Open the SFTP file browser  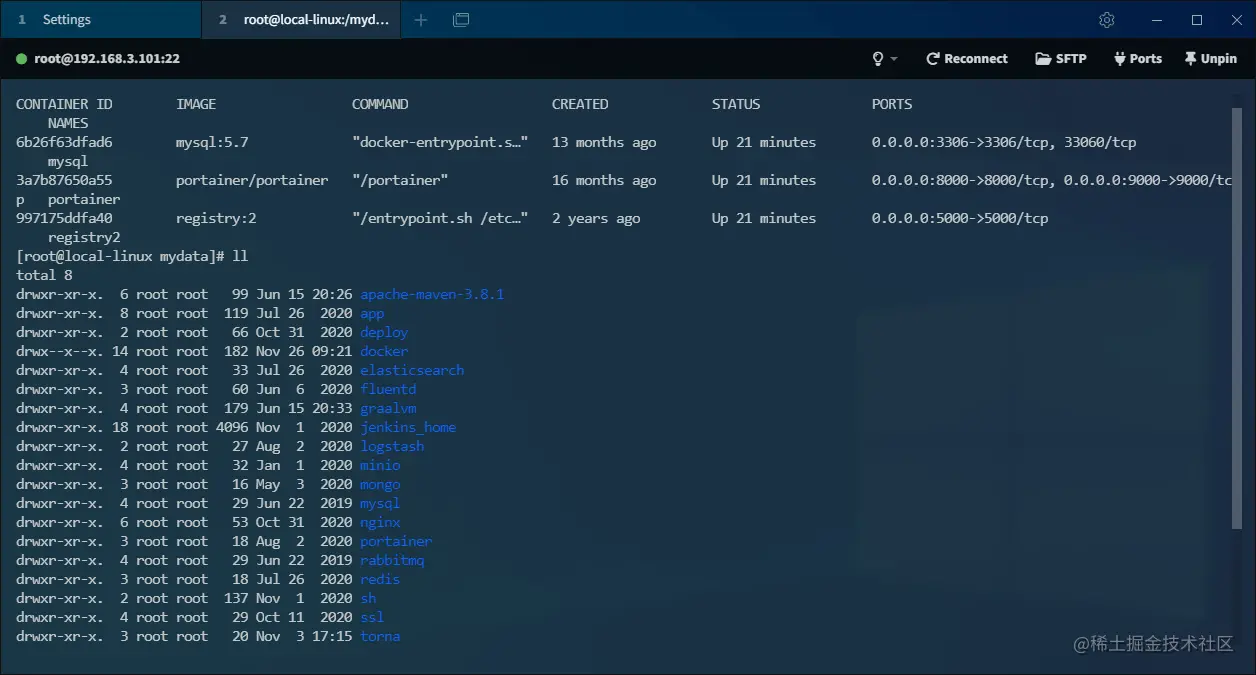tap(1061, 59)
